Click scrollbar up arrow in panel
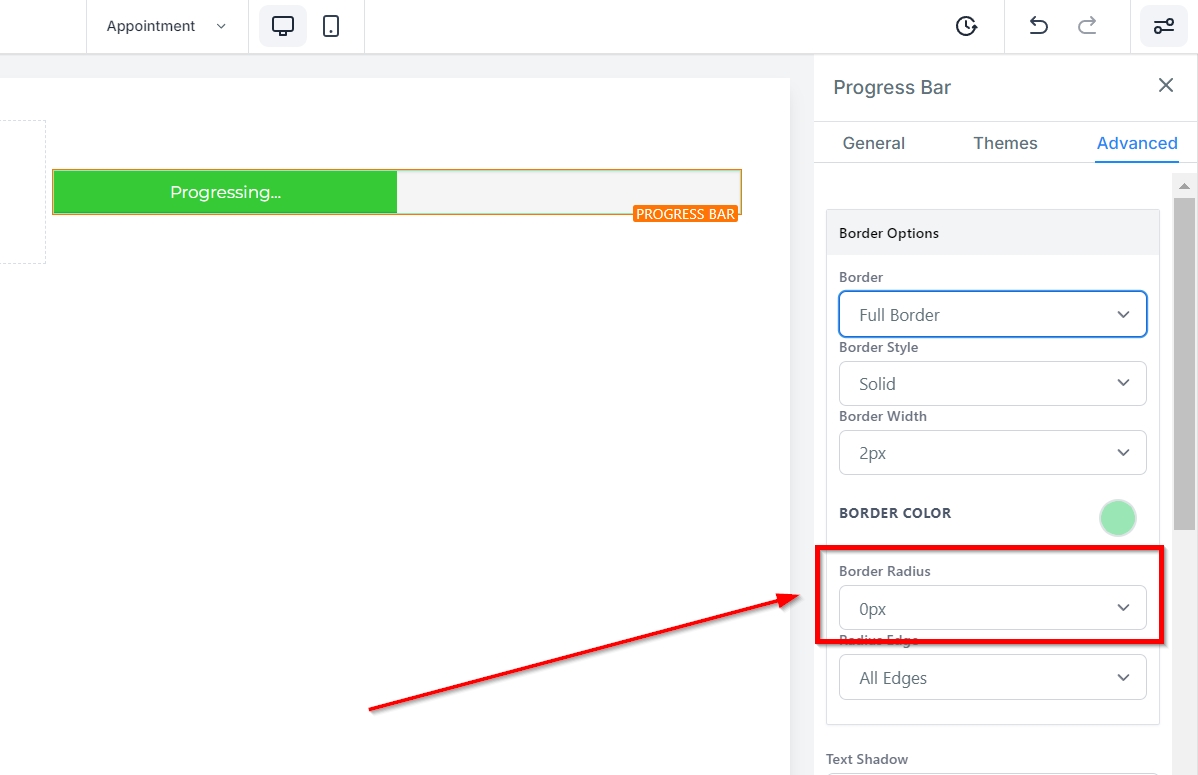This screenshot has width=1198, height=775. (1184, 186)
